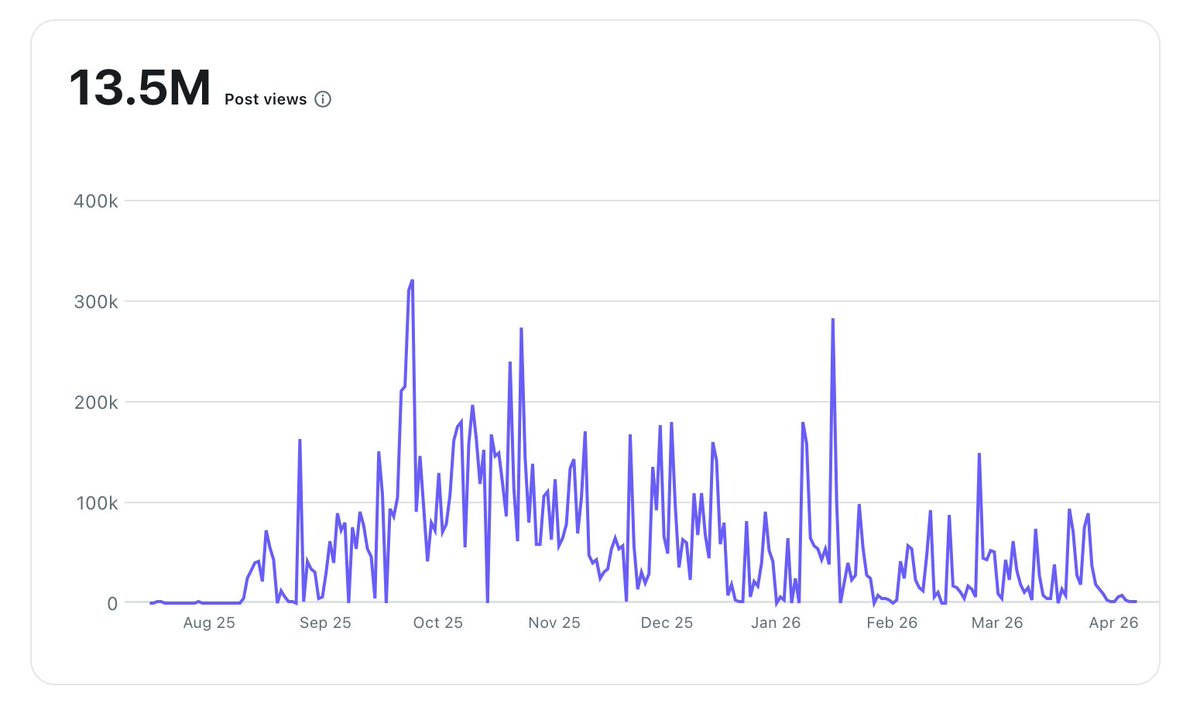Click the late January 280k spike

coord(832,320)
